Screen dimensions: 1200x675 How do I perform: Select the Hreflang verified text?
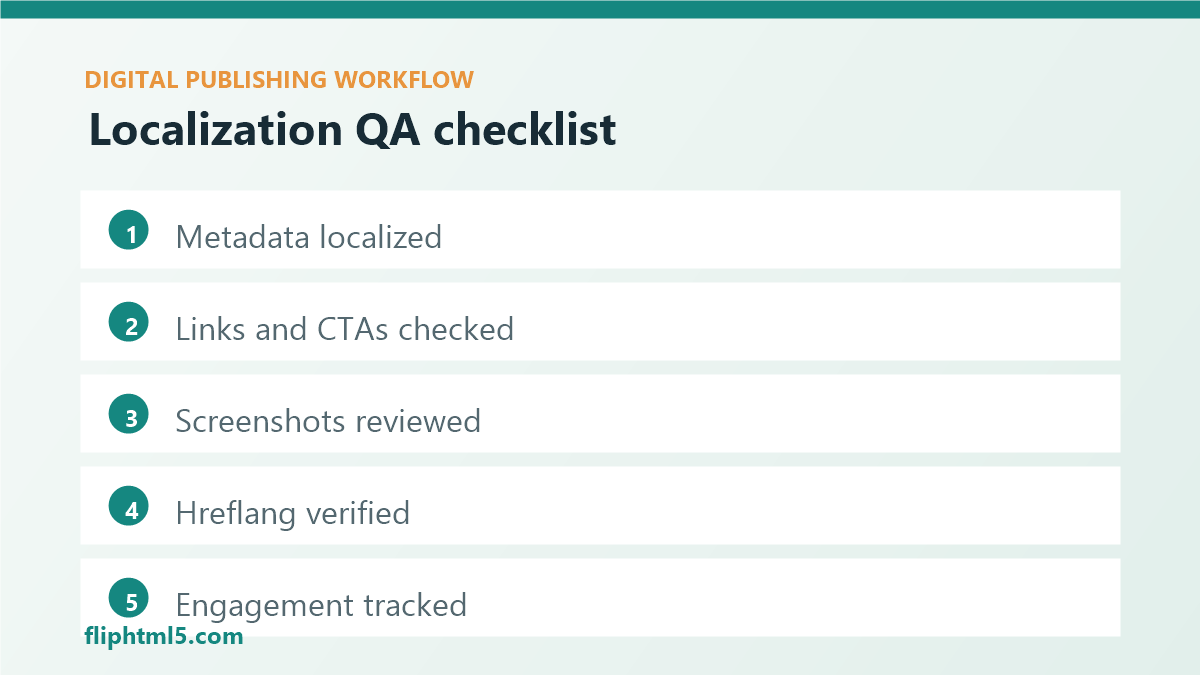[x=293, y=513]
